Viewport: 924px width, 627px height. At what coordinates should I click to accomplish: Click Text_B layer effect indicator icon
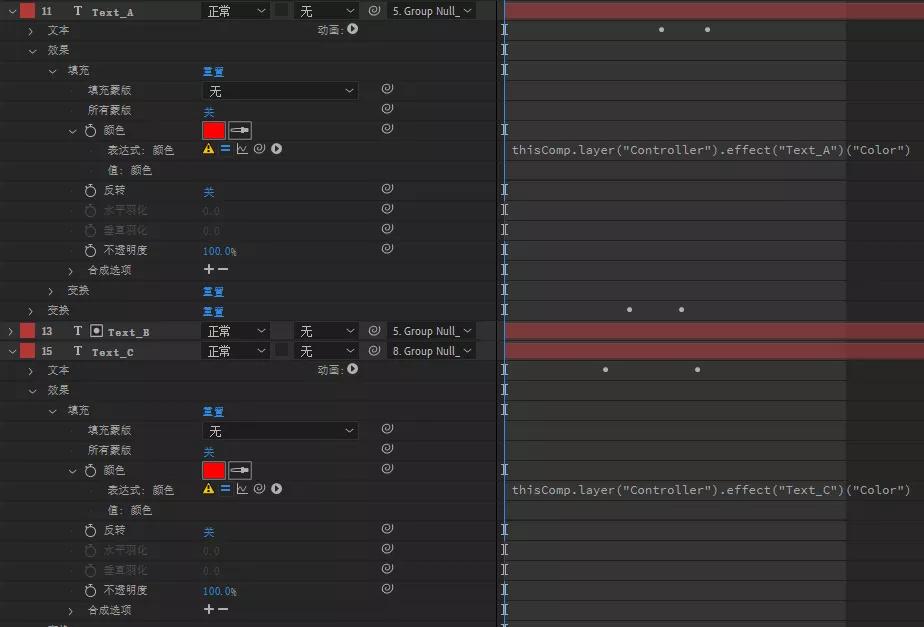pyautogui.click(x=96, y=331)
